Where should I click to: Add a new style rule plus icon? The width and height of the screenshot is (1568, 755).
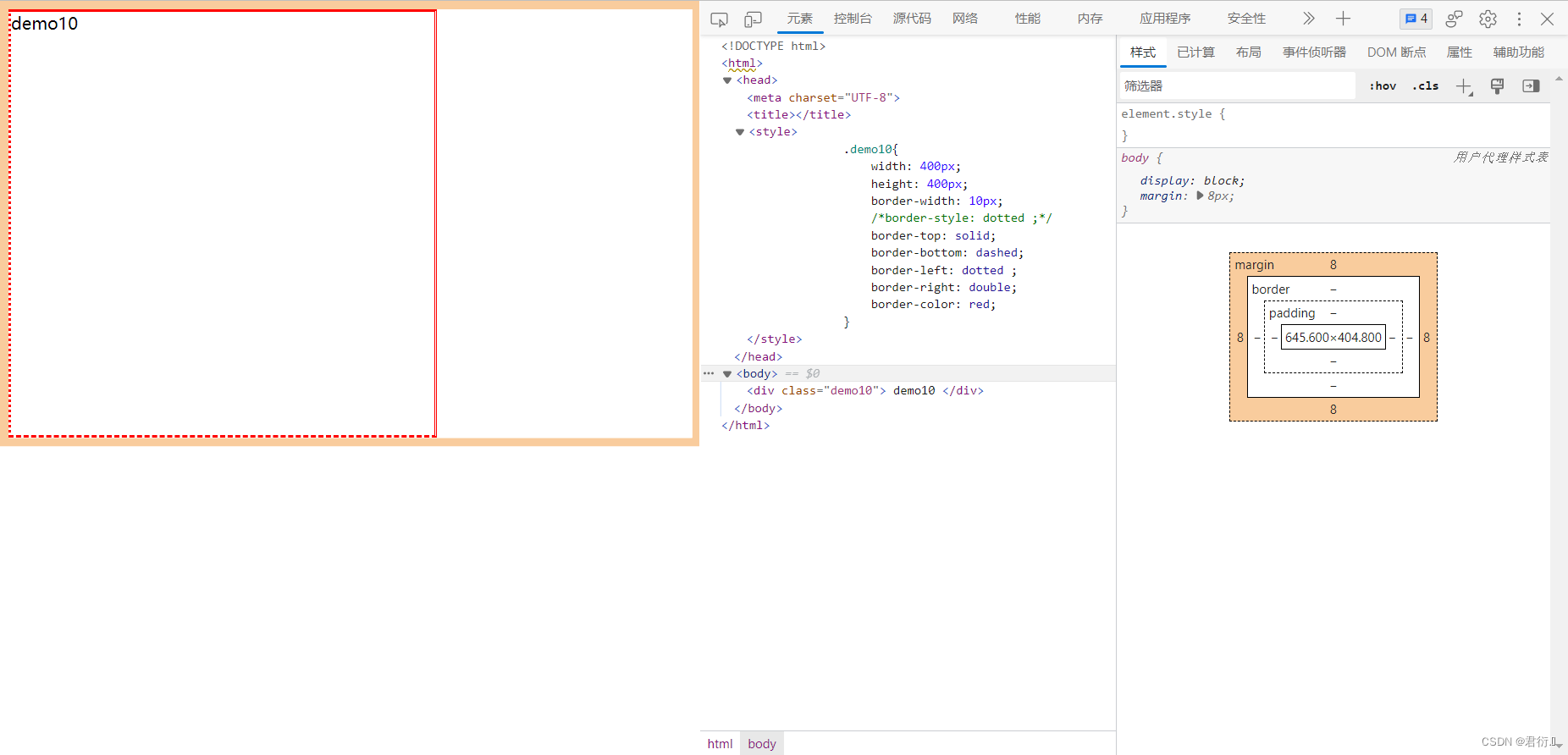coord(1464,86)
